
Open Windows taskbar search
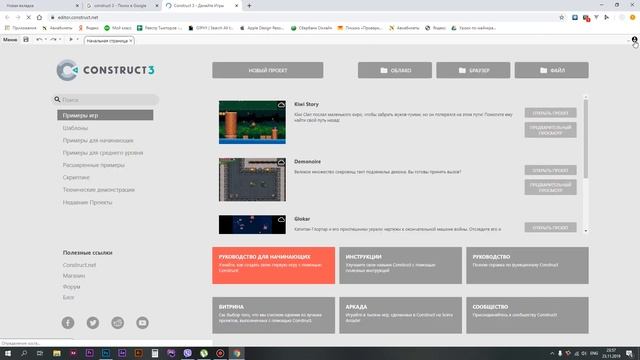tap(24, 353)
